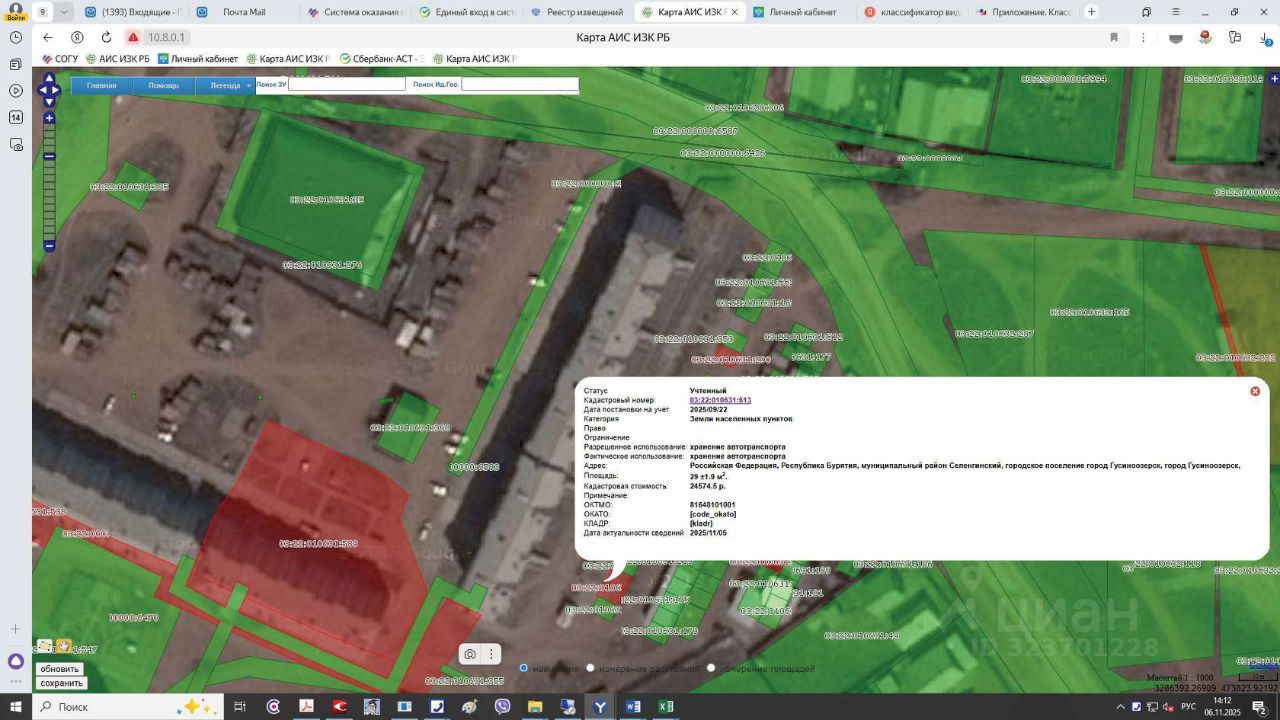Viewport: 1280px width, 720px height.
Task: Click the Windows taskbar search box
Action: point(130,707)
